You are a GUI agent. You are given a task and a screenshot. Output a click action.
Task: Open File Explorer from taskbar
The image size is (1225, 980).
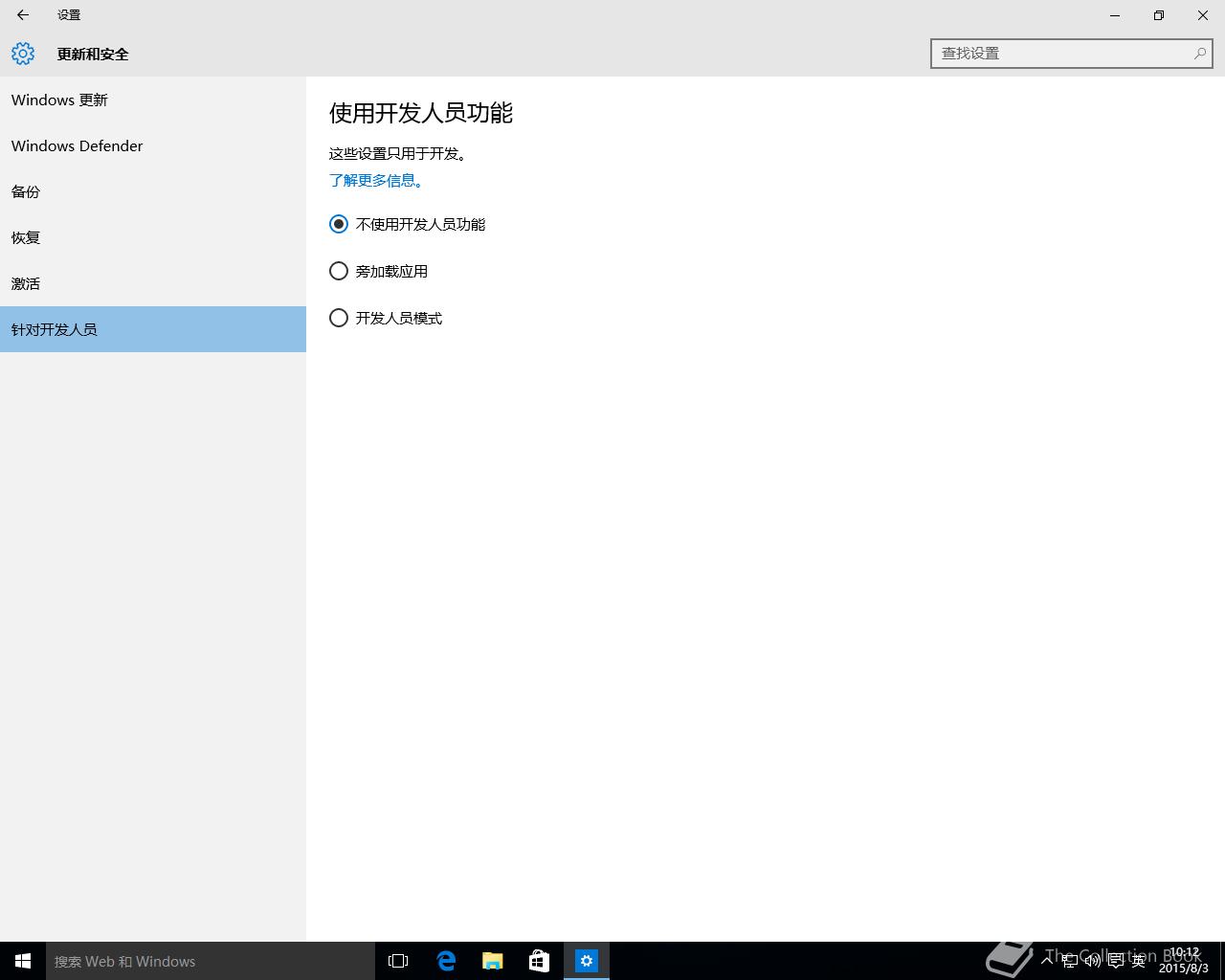(x=493, y=961)
